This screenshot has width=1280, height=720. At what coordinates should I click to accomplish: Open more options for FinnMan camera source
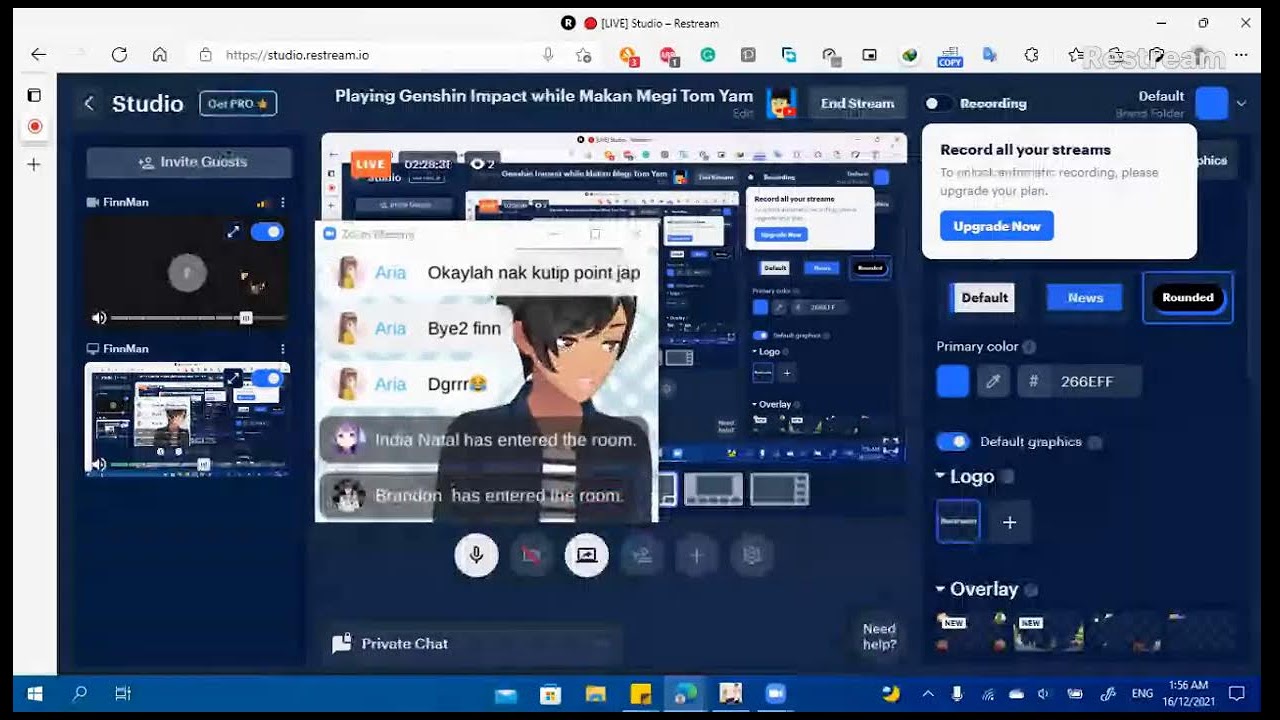click(283, 202)
